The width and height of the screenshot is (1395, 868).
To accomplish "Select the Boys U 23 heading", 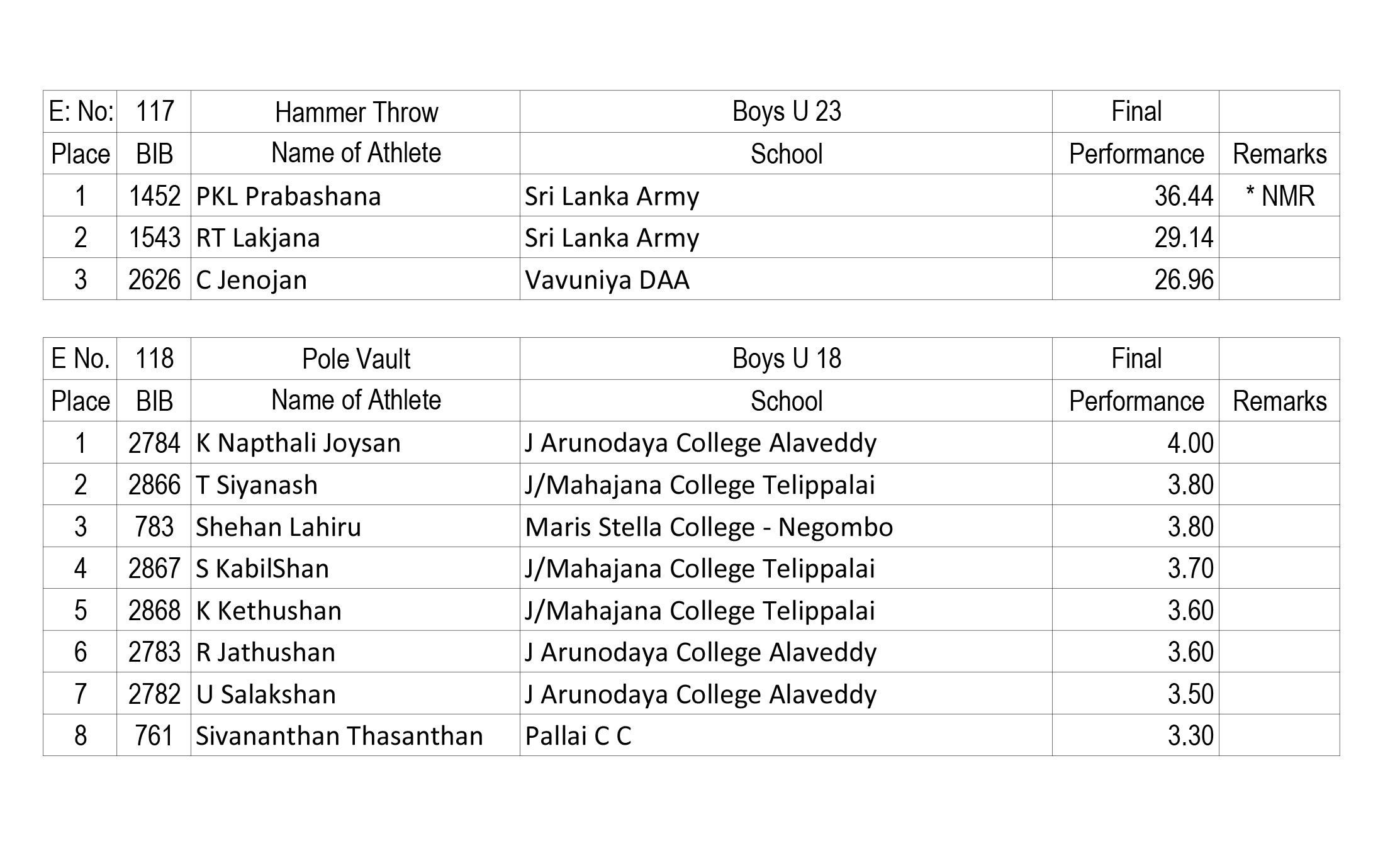I will pyautogui.click(x=787, y=112).
